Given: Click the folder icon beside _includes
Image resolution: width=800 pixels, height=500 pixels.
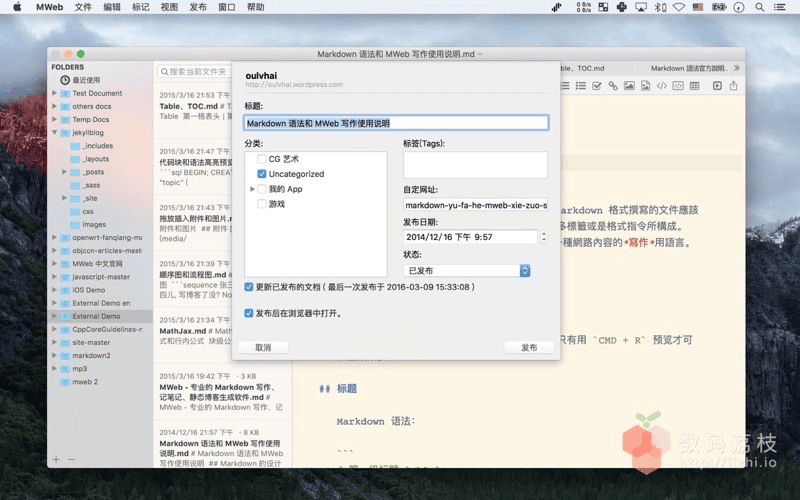Looking at the screenshot, I should pos(76,146).
